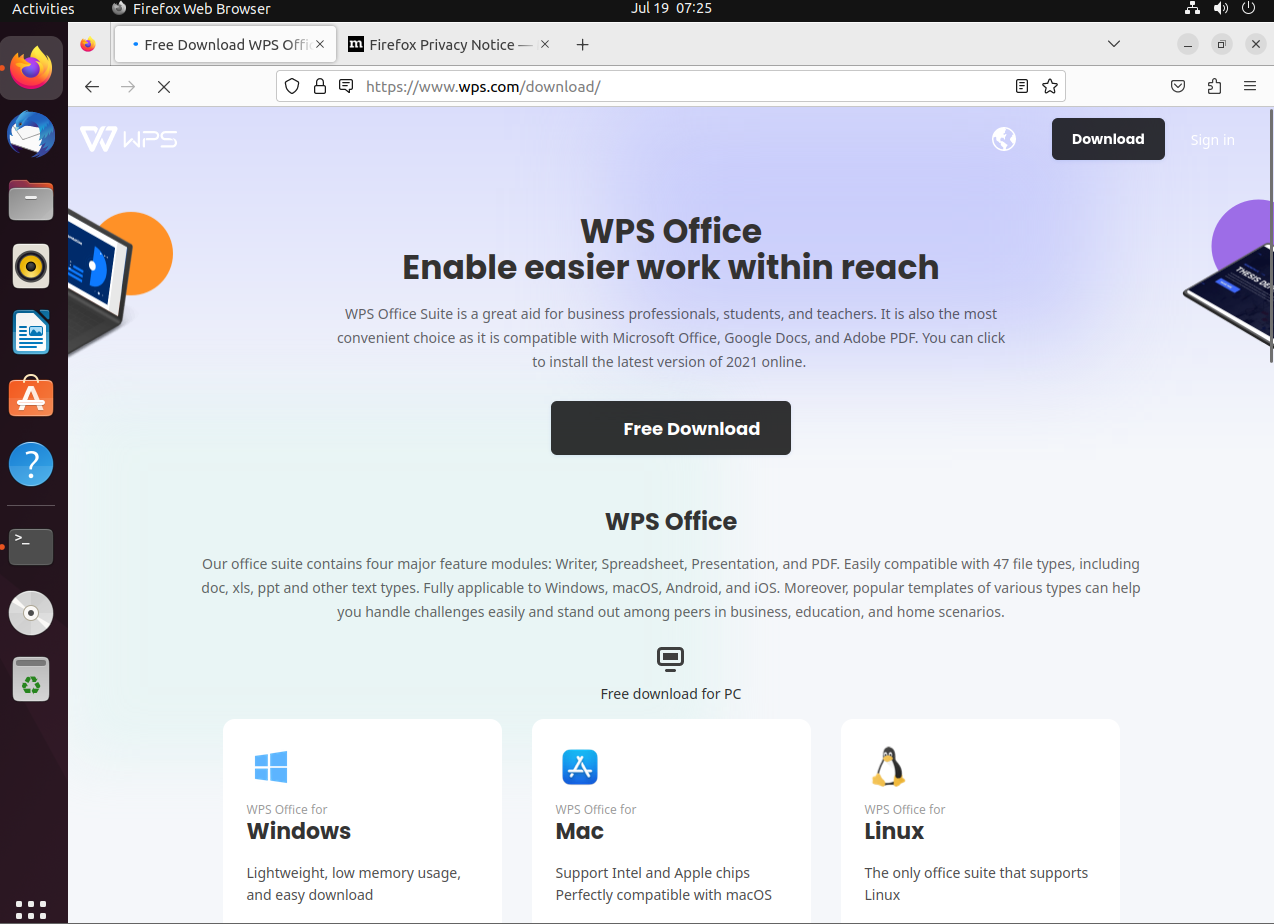Toggle reader view in address bar

[x=1021, y=86]
